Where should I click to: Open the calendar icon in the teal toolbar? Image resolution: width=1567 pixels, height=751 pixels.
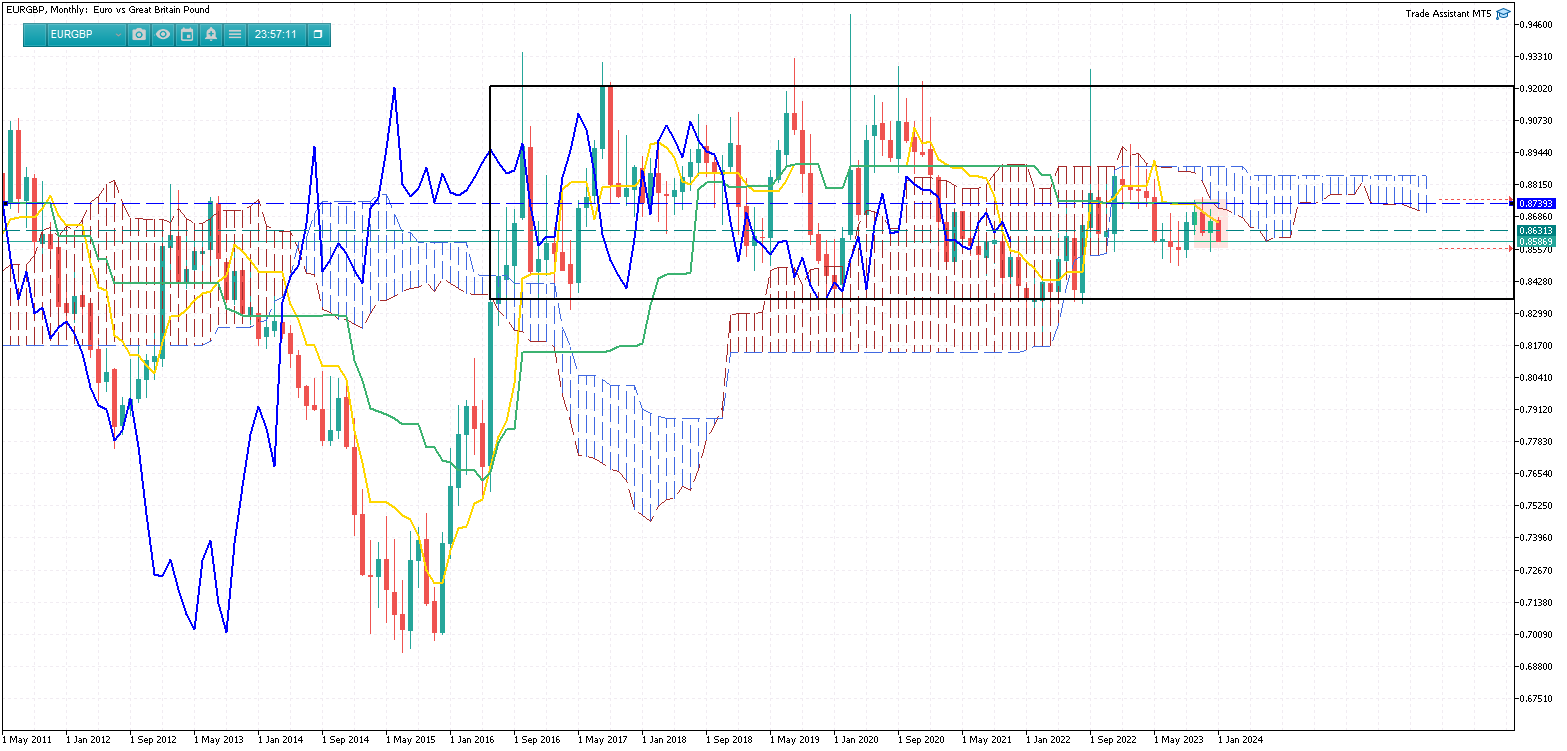pyautogui.click(x=187, y=35)
